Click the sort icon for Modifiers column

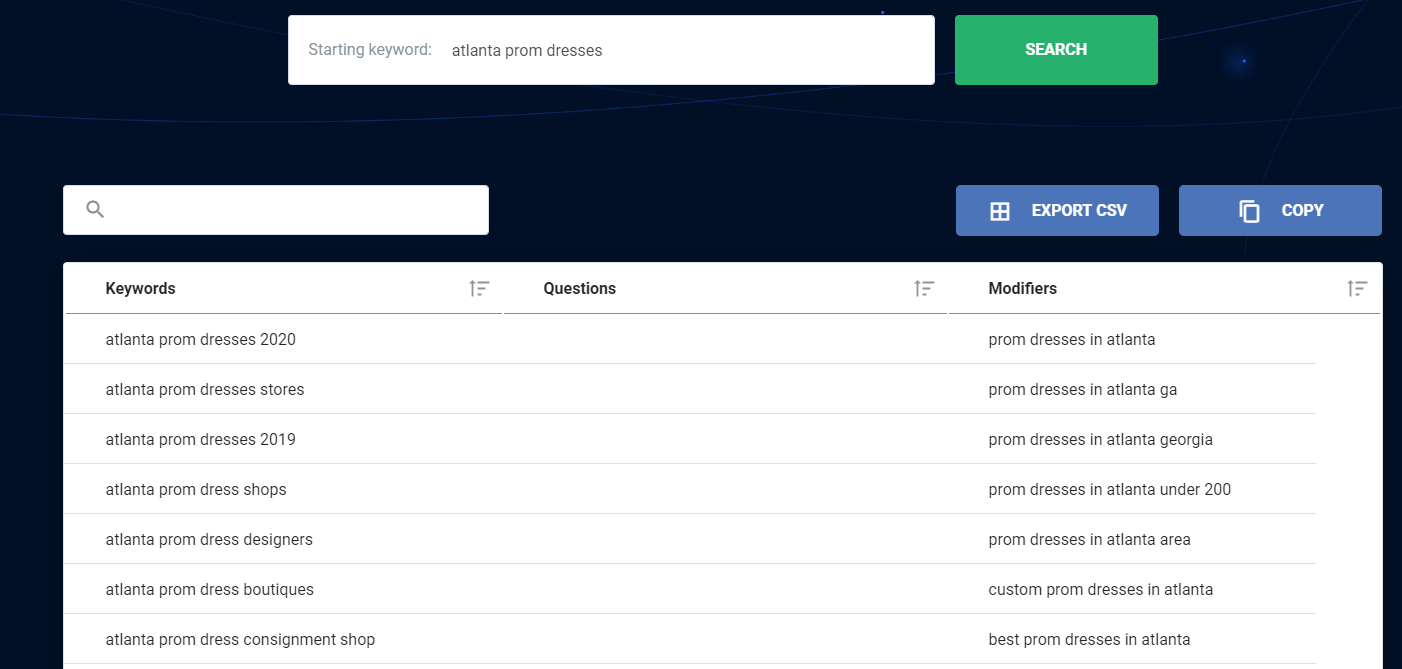tap(1357, 289)
